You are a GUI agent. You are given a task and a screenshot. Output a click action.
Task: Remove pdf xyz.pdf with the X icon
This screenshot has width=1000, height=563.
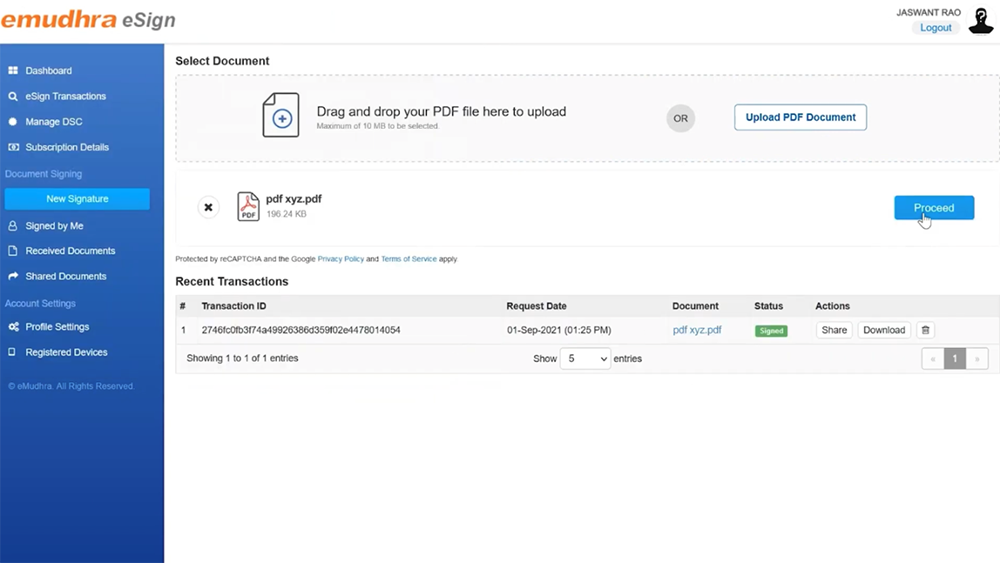[x=208, y=208]
